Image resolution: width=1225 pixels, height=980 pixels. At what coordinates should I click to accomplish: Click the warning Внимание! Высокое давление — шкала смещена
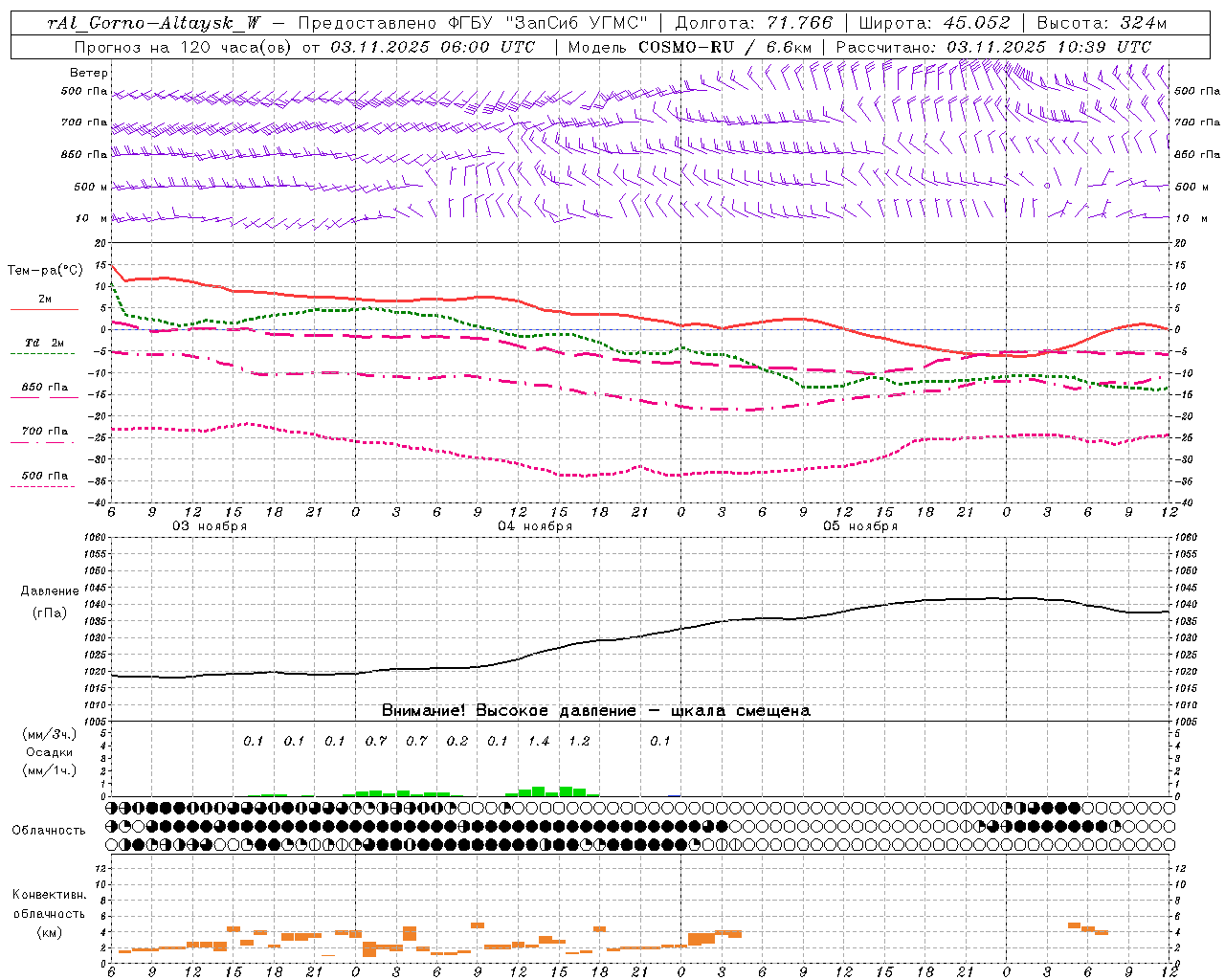coord(595,710)
